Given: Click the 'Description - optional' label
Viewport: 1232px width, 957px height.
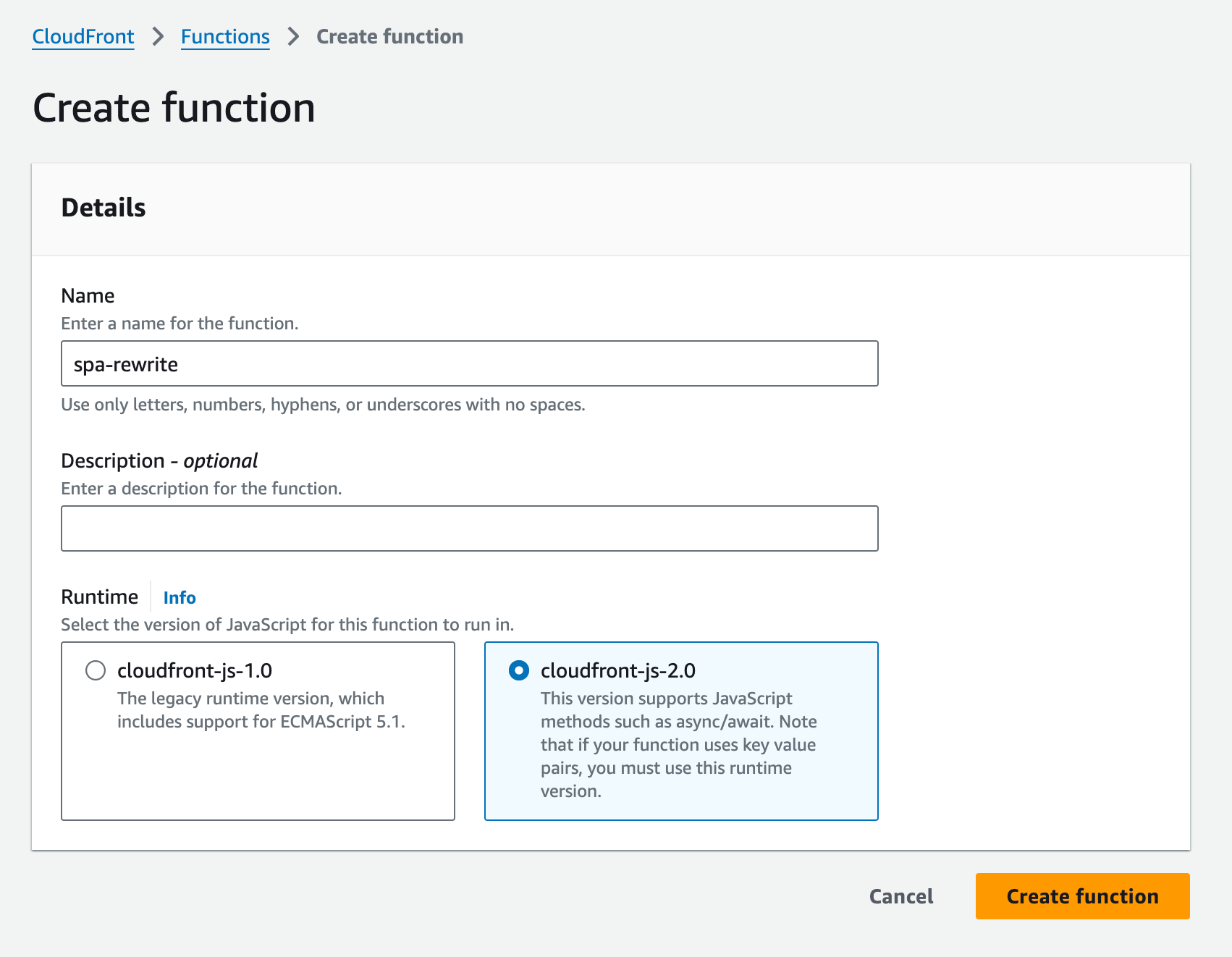Looking at the screenshot, I should [159, 461].
